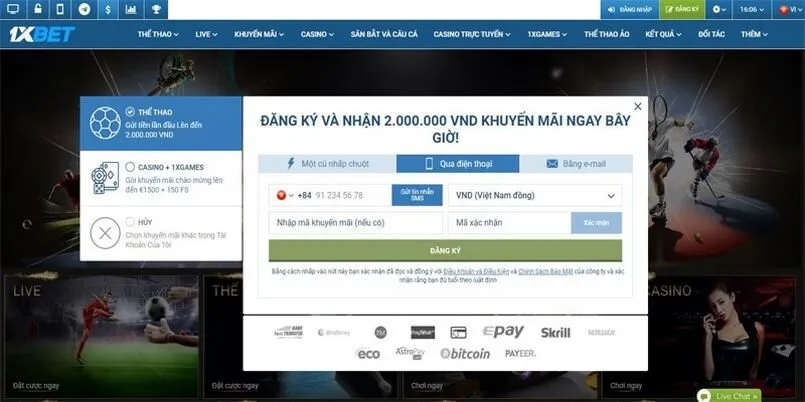Click the promo code input field

tap(356, 223)
